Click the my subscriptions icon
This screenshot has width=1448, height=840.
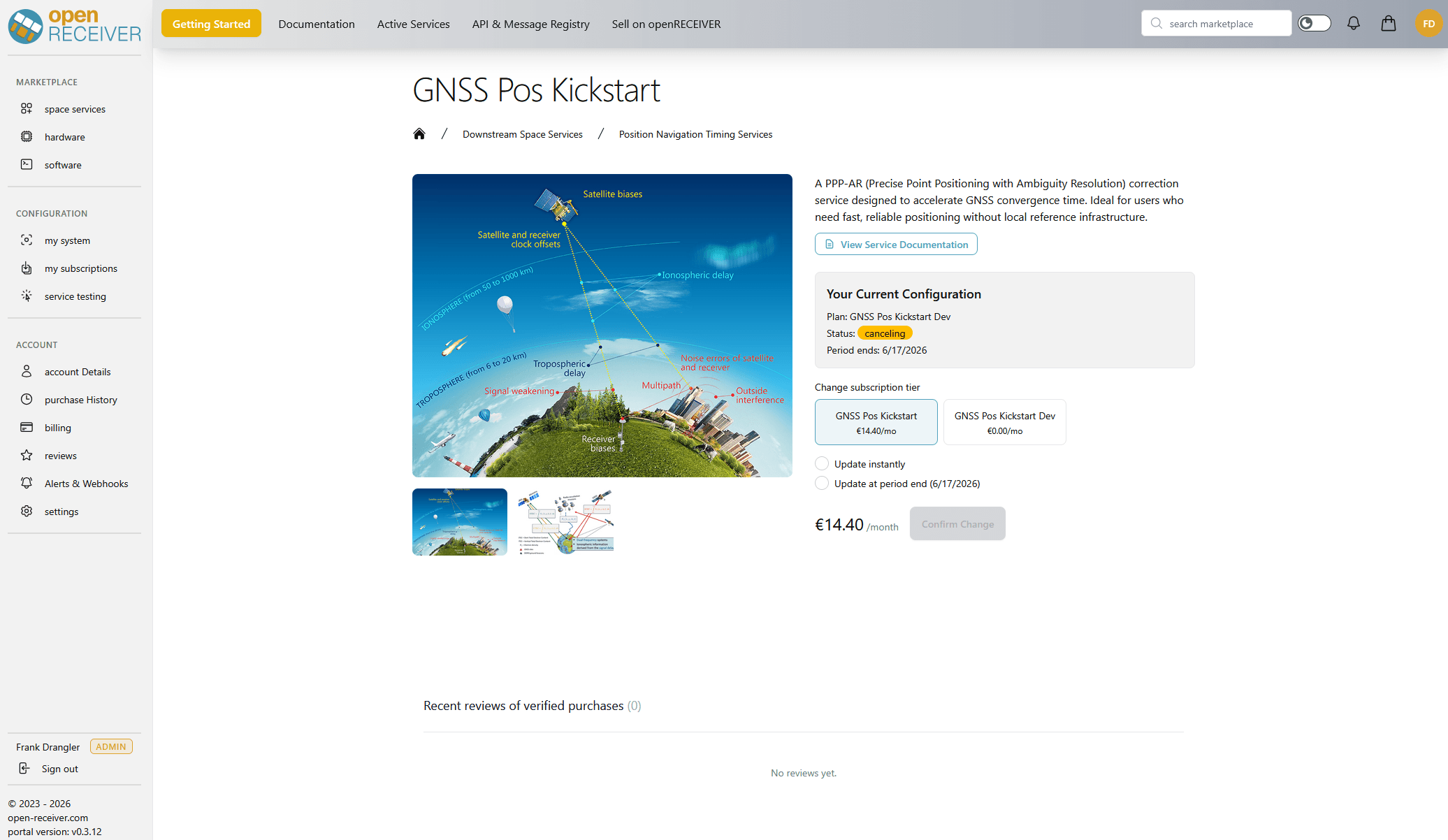coord(27,268)
